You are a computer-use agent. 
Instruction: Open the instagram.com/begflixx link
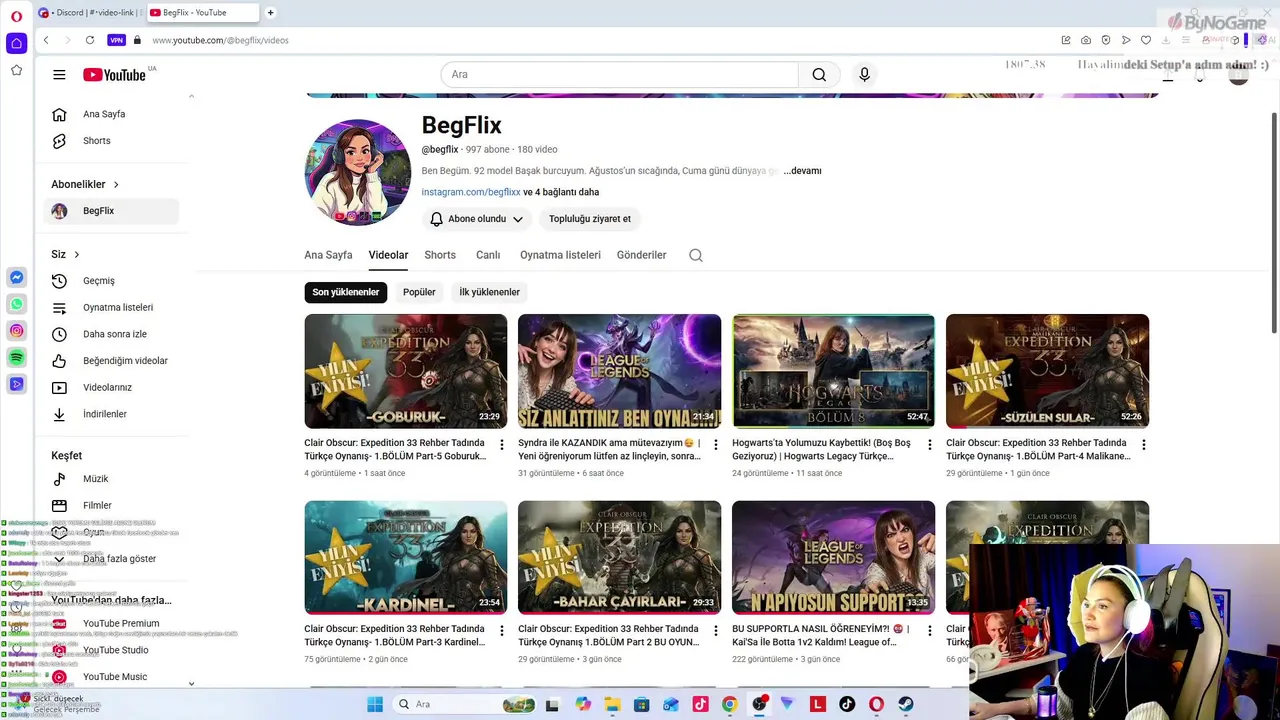pyautogui.click(x=471, y=192)
